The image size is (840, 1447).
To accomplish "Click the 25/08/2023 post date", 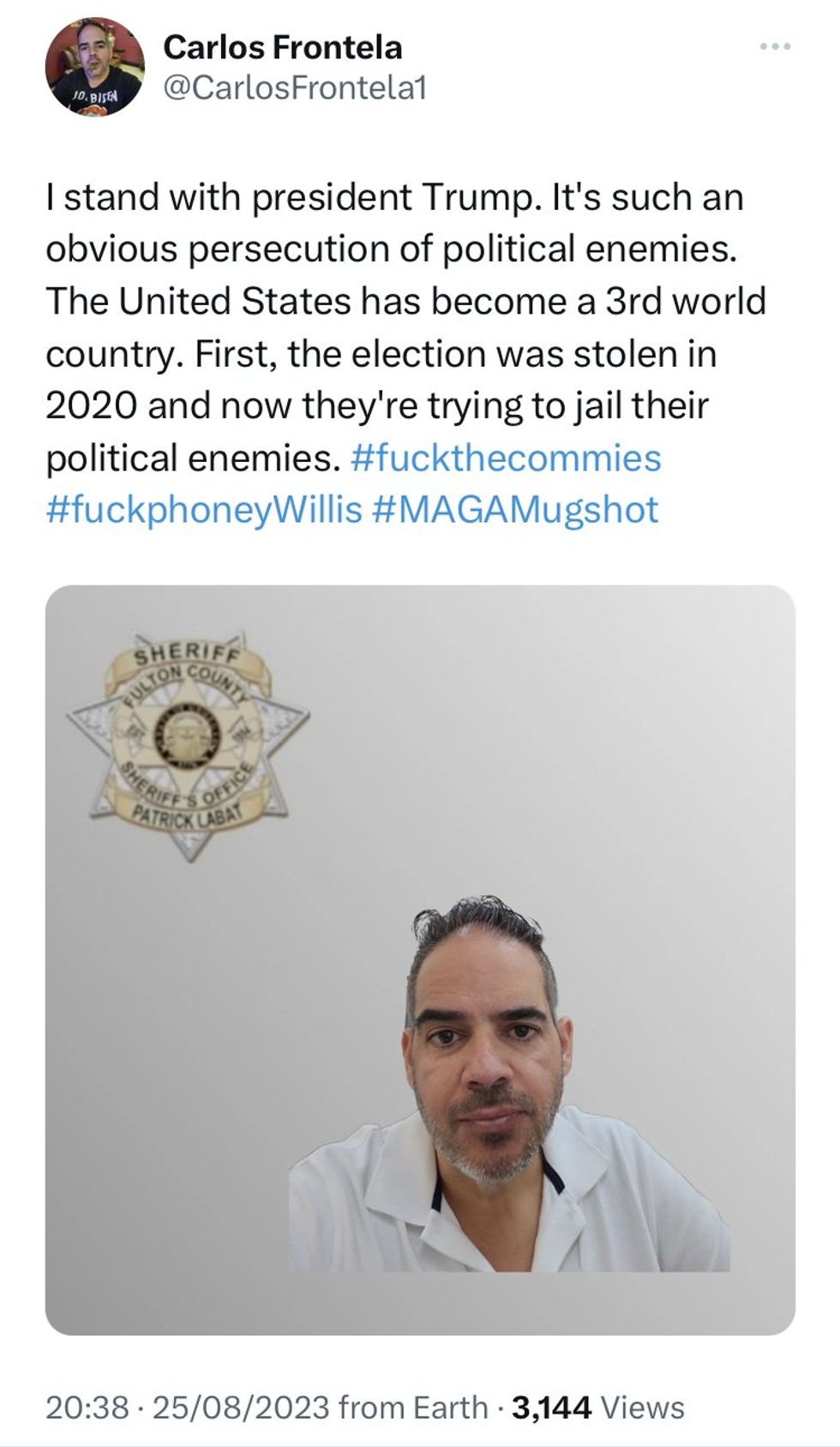I will point(240,1408).
